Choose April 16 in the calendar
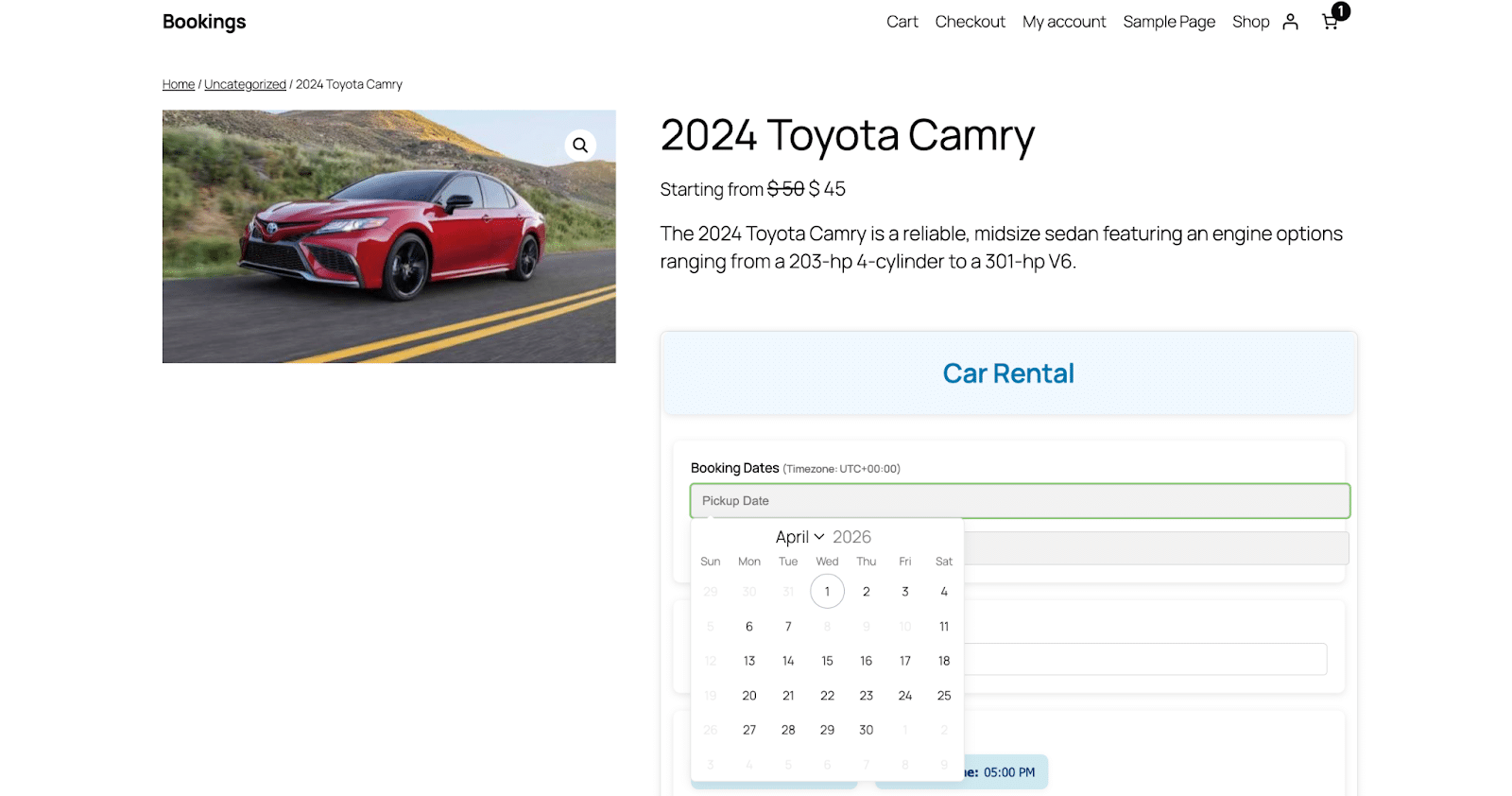 pyautogui.click(x=866, y=661)
